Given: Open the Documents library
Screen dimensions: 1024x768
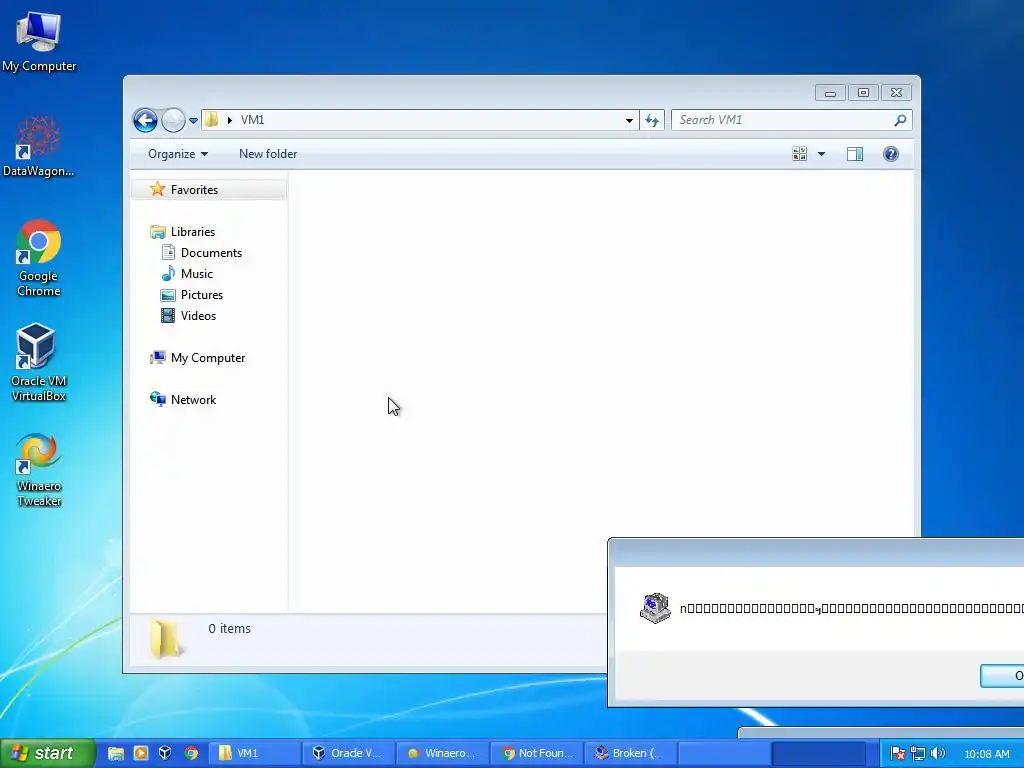Looking at the screenshot, I should 211,253.
